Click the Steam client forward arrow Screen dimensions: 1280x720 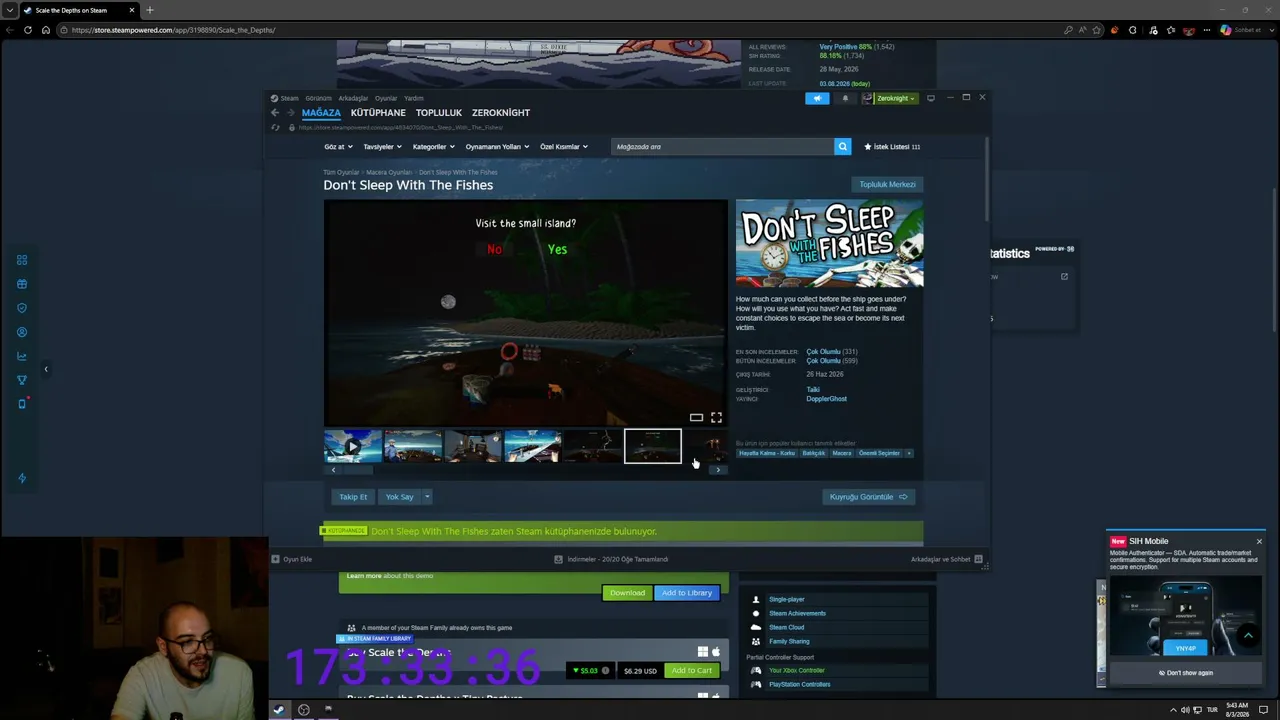[291, 113]
